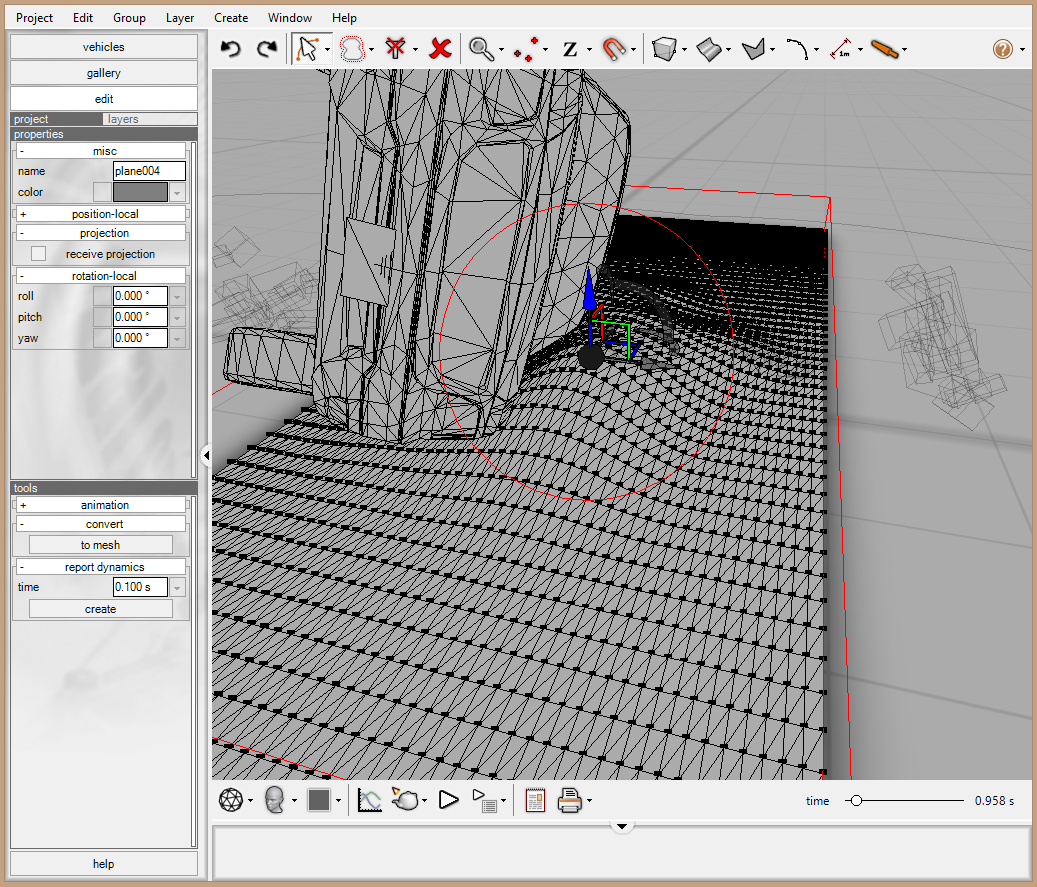Click the head model icon
The height and width of the screenshot is (887, 1037).
point(274,800)
